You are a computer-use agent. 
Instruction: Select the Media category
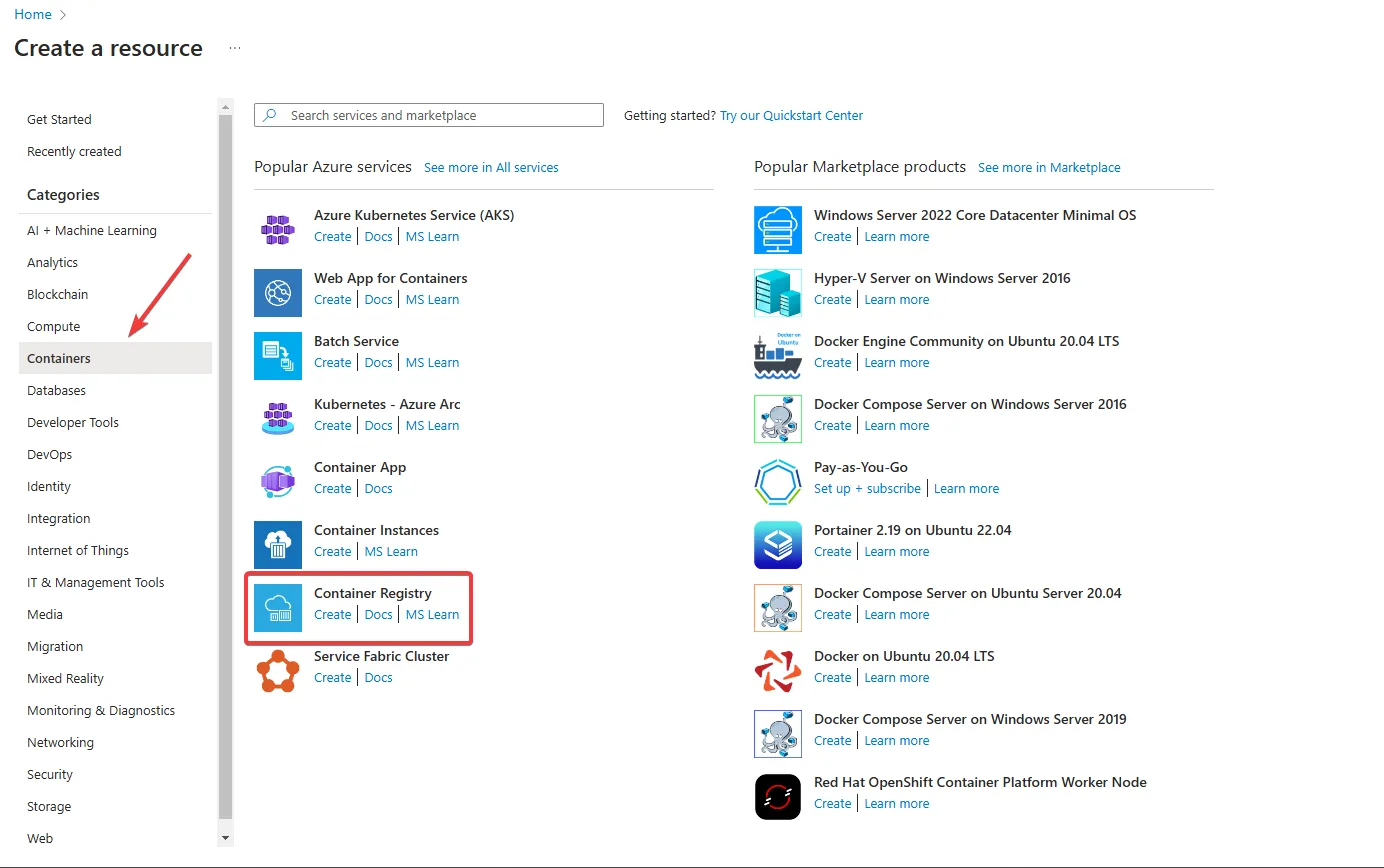click(115, 614)
